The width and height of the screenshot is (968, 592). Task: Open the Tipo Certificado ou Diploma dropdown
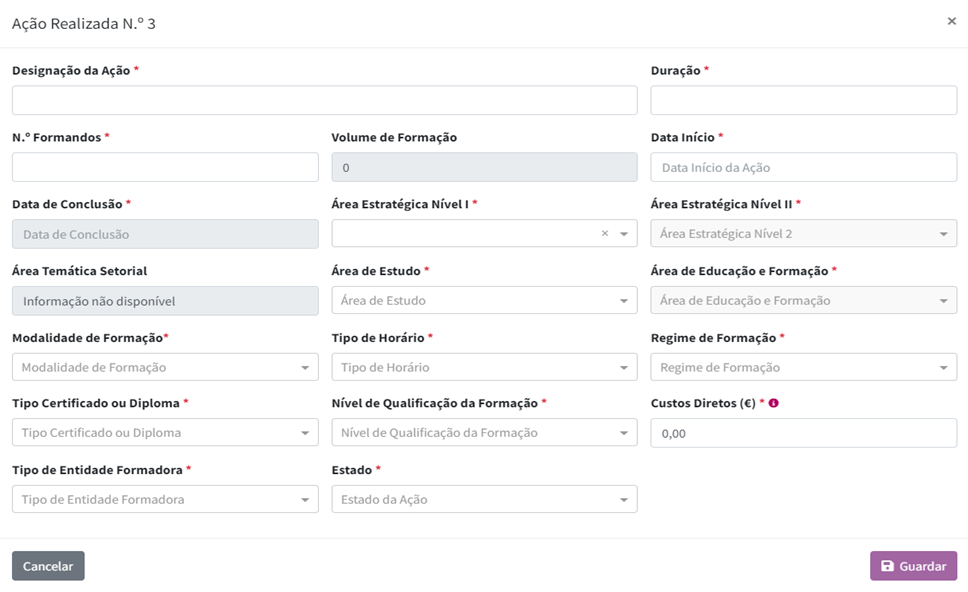pyautogui.click(x=165, y=433)
